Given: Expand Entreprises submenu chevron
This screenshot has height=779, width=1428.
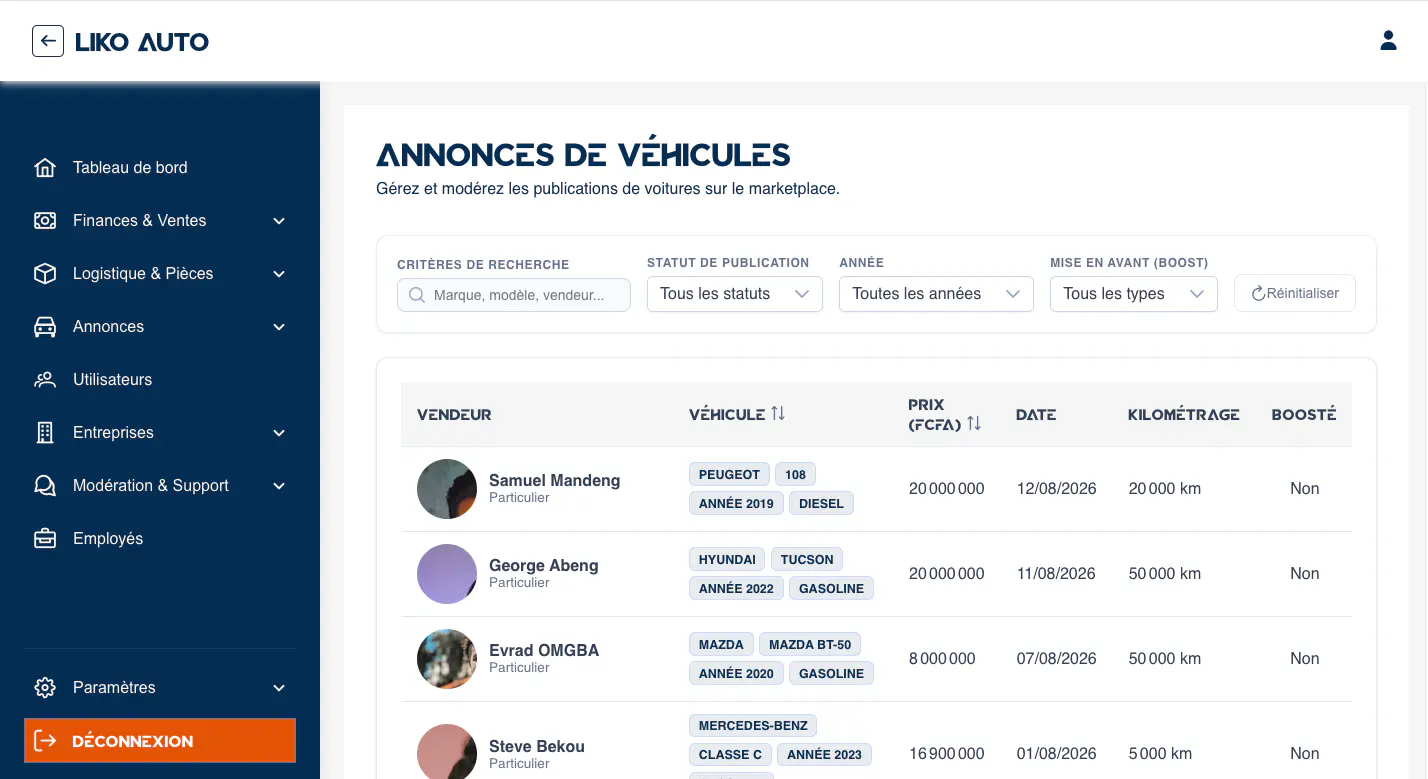Looking at the screenshot, I should point(279,433).
